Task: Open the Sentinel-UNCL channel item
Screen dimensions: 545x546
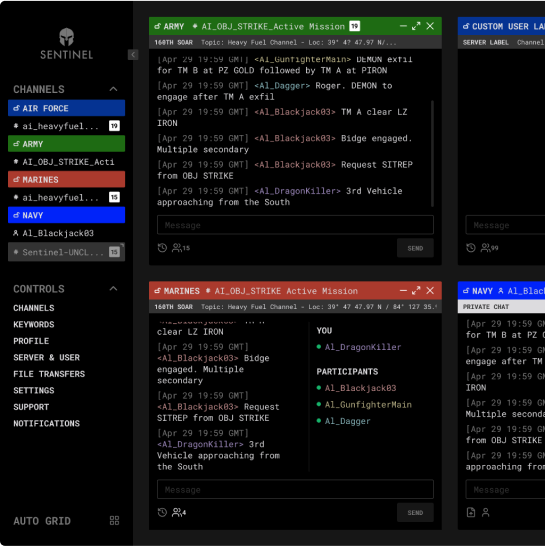Action: pyautogui.click(x=67, y=252)
